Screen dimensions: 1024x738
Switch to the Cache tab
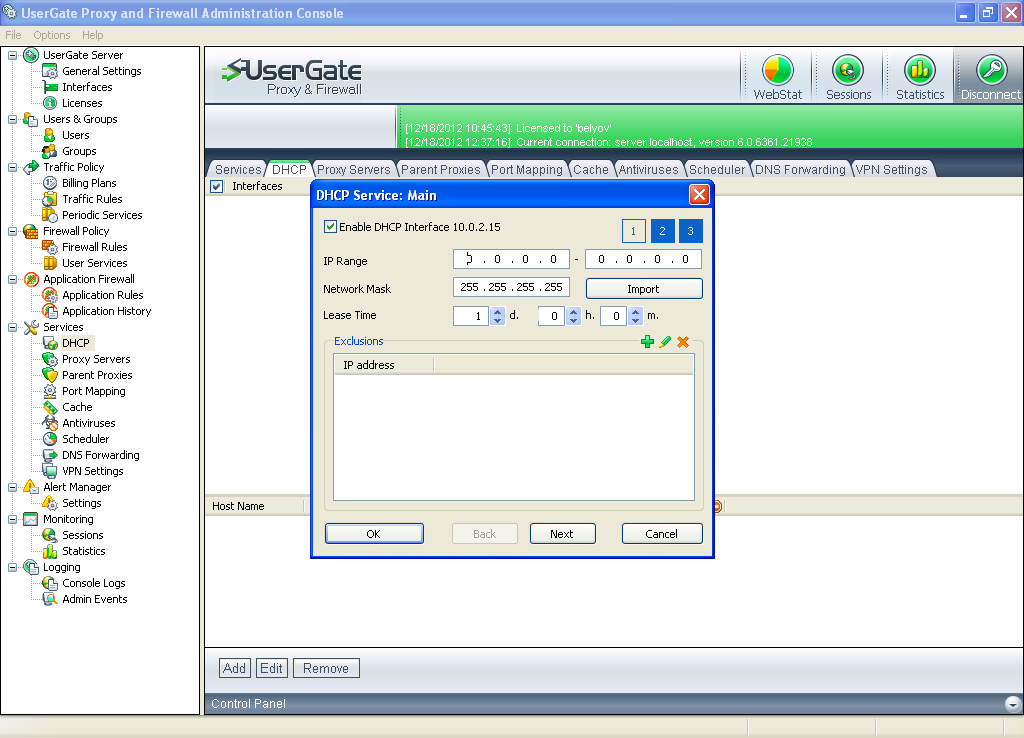click(590, 169)
